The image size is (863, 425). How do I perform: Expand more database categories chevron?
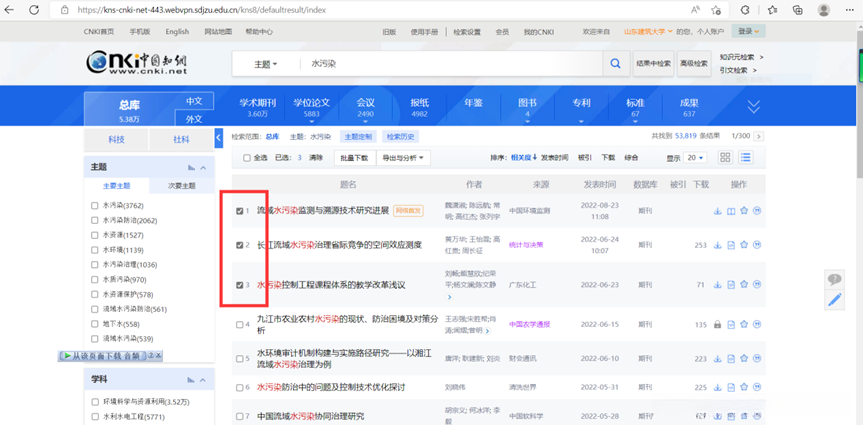pos(753,106)
